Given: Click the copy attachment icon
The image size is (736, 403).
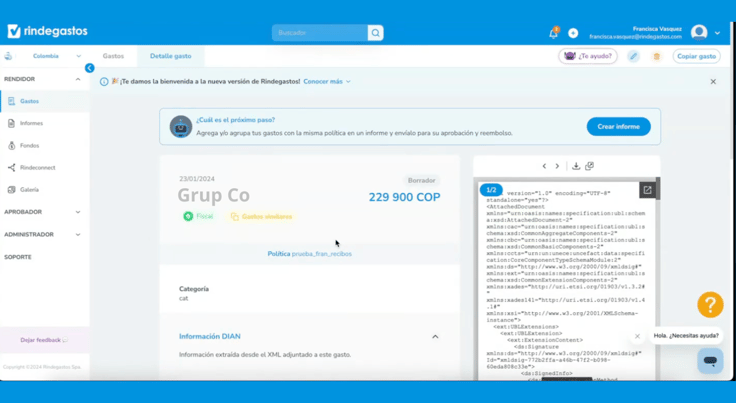Looking at the screenshot, I should (x=590, y=166).
